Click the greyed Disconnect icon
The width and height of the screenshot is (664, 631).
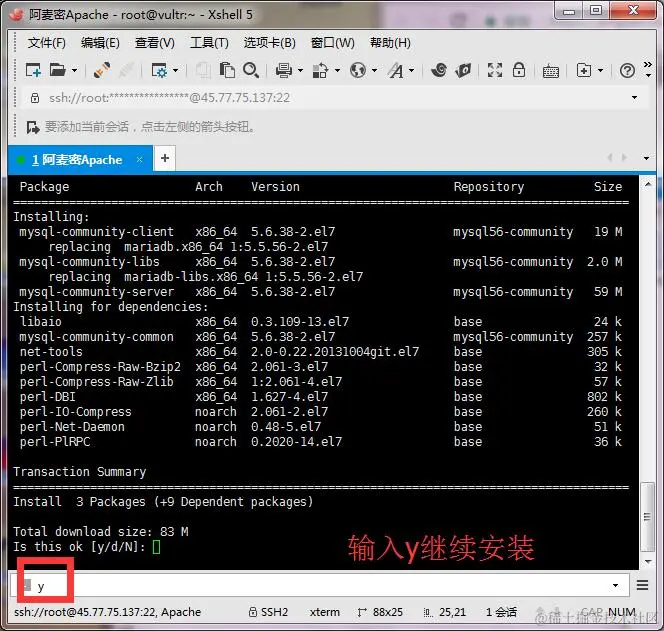[x=126, y=70]
